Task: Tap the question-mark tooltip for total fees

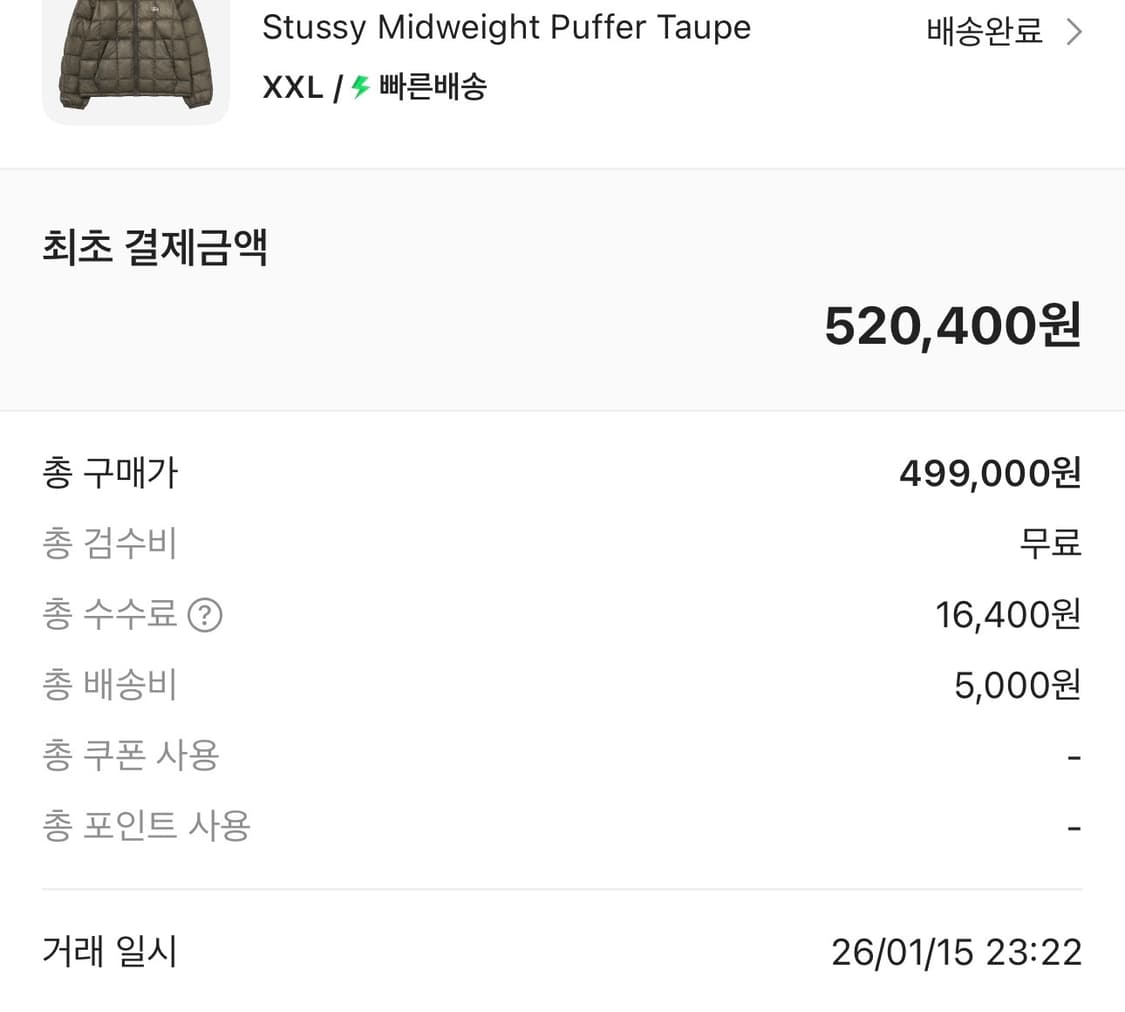Action: pyautogui.click(x=204, y=615)
